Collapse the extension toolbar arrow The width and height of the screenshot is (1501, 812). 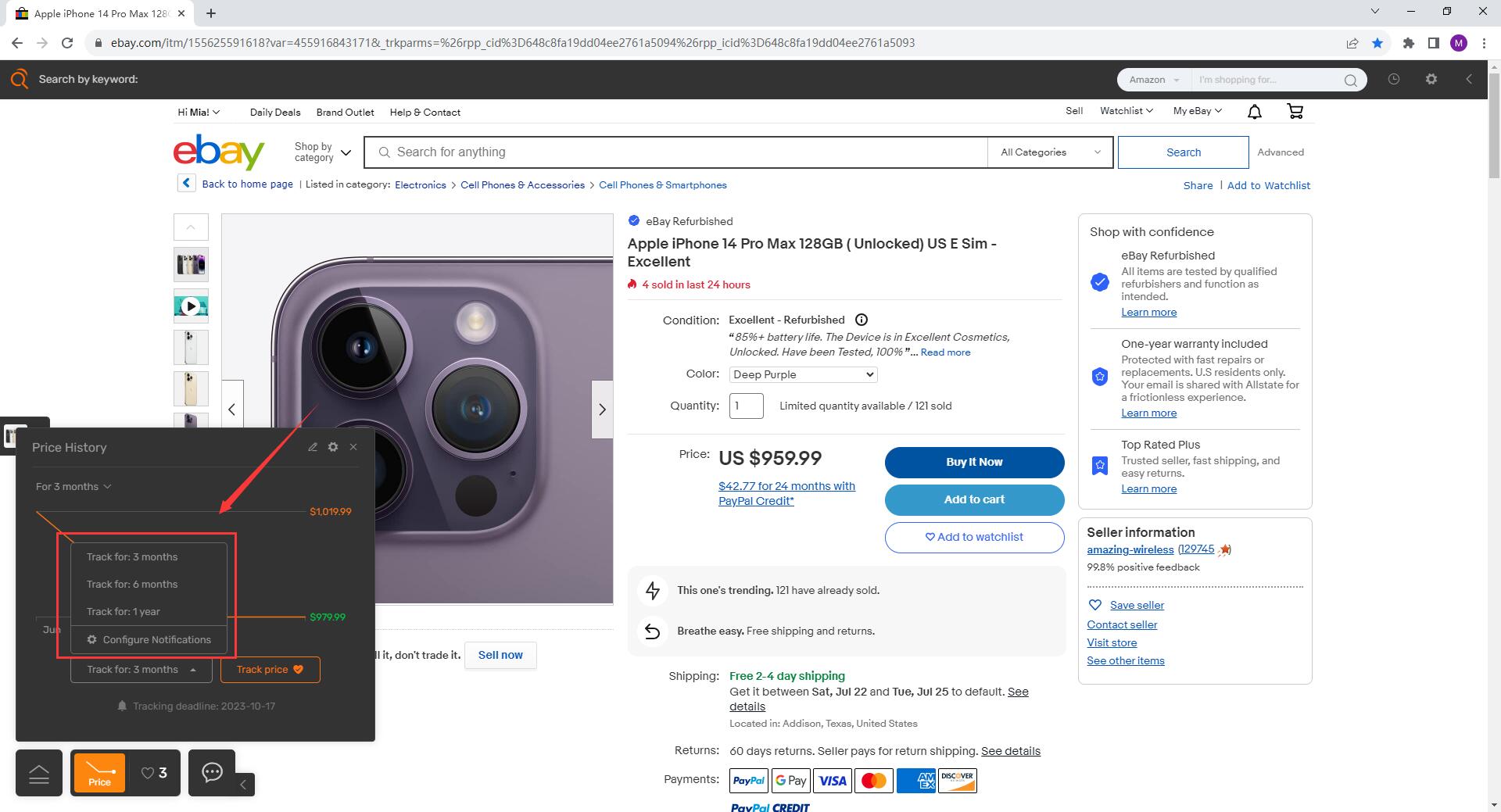tap(1469, 79)
